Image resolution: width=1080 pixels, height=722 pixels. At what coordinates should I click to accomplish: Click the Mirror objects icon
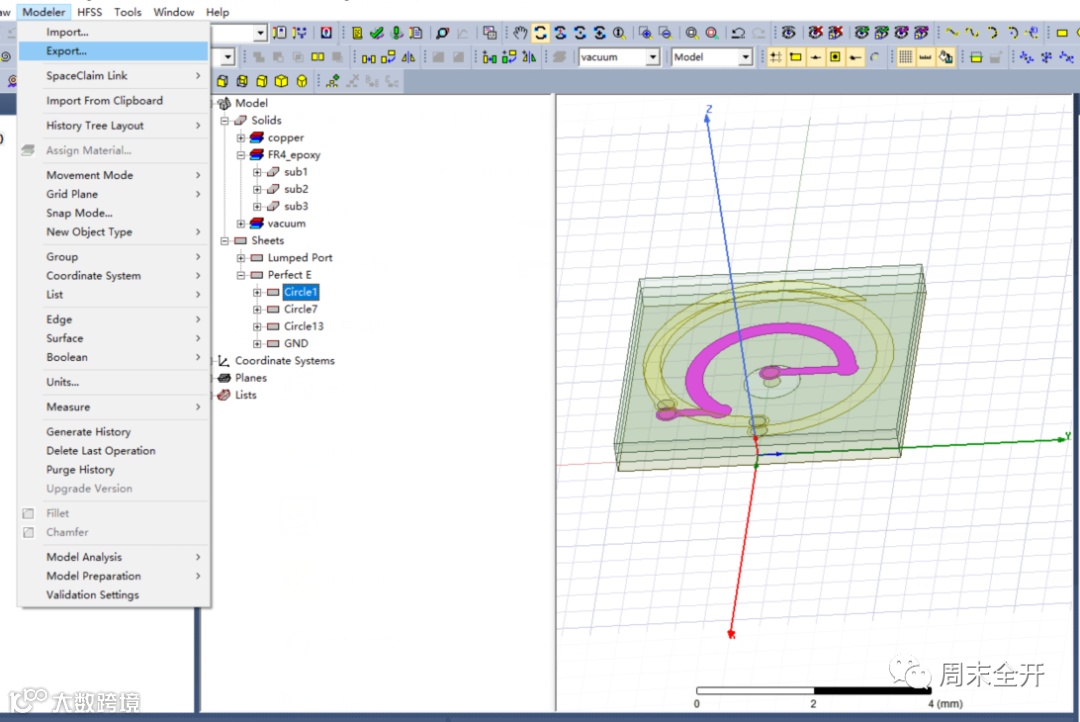pyautogui.click(x=408, y=57)
